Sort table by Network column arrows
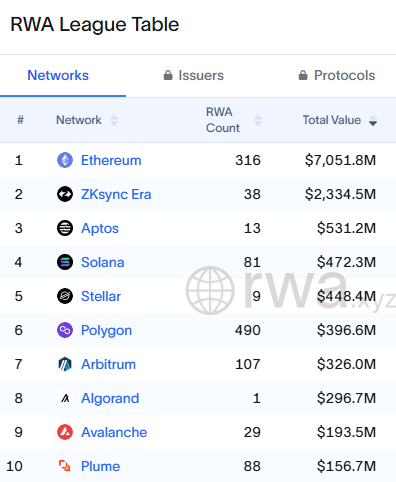Screen dimensions: 396x482 114,120
